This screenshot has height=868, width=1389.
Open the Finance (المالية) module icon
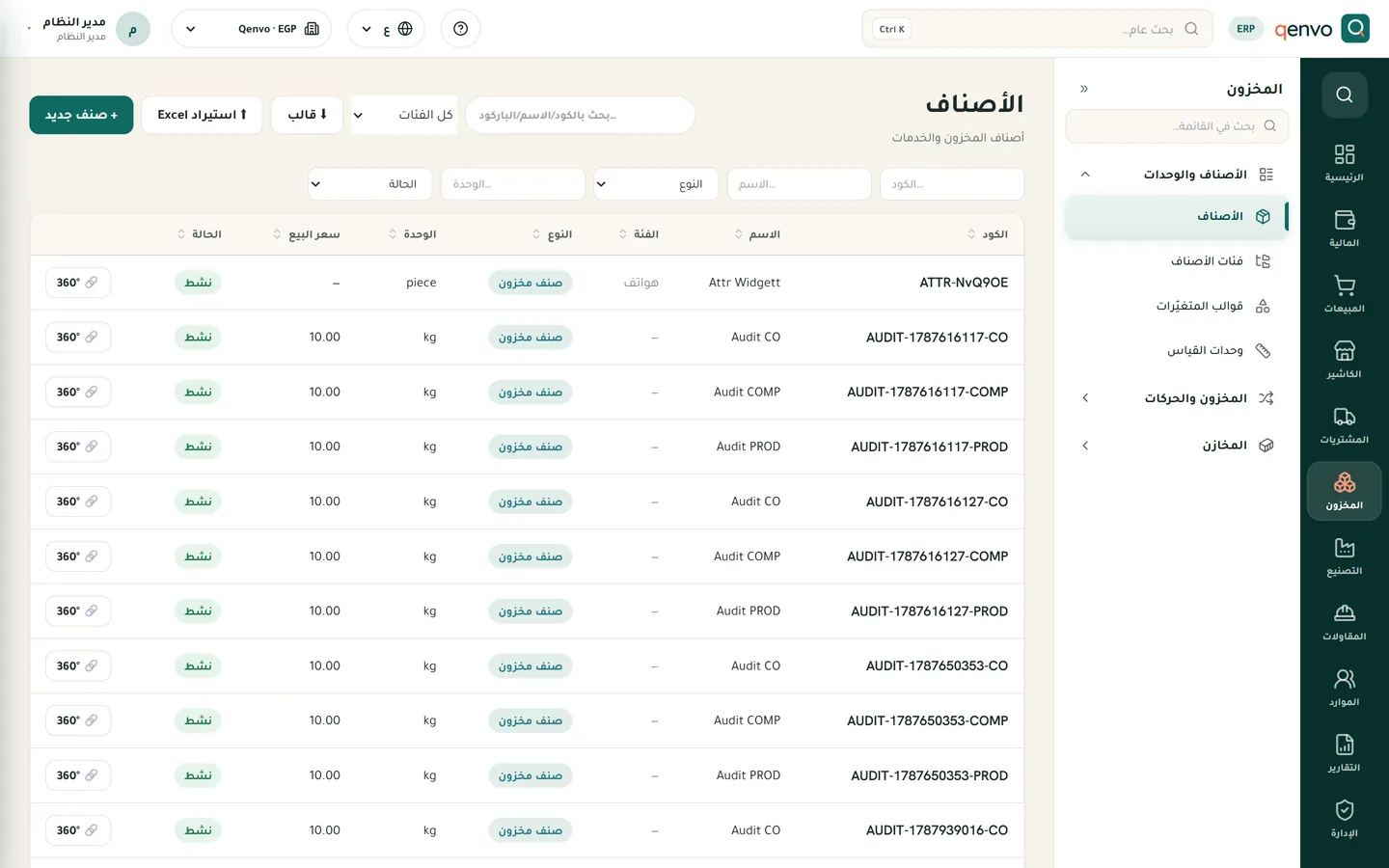[x=1344, y=229]
